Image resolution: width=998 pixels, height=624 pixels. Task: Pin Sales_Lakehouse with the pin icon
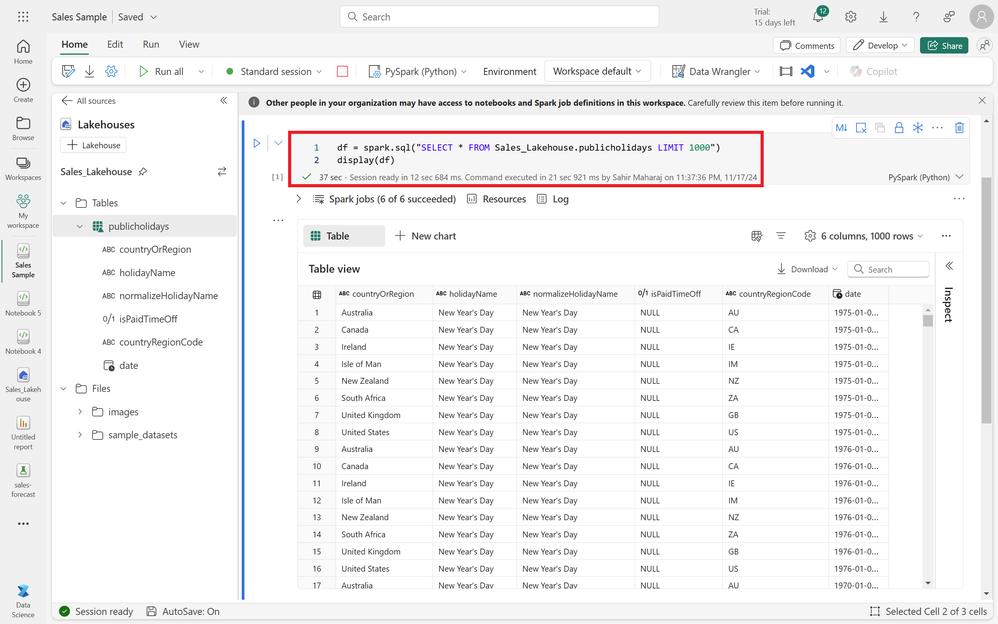tap(143, 172)
